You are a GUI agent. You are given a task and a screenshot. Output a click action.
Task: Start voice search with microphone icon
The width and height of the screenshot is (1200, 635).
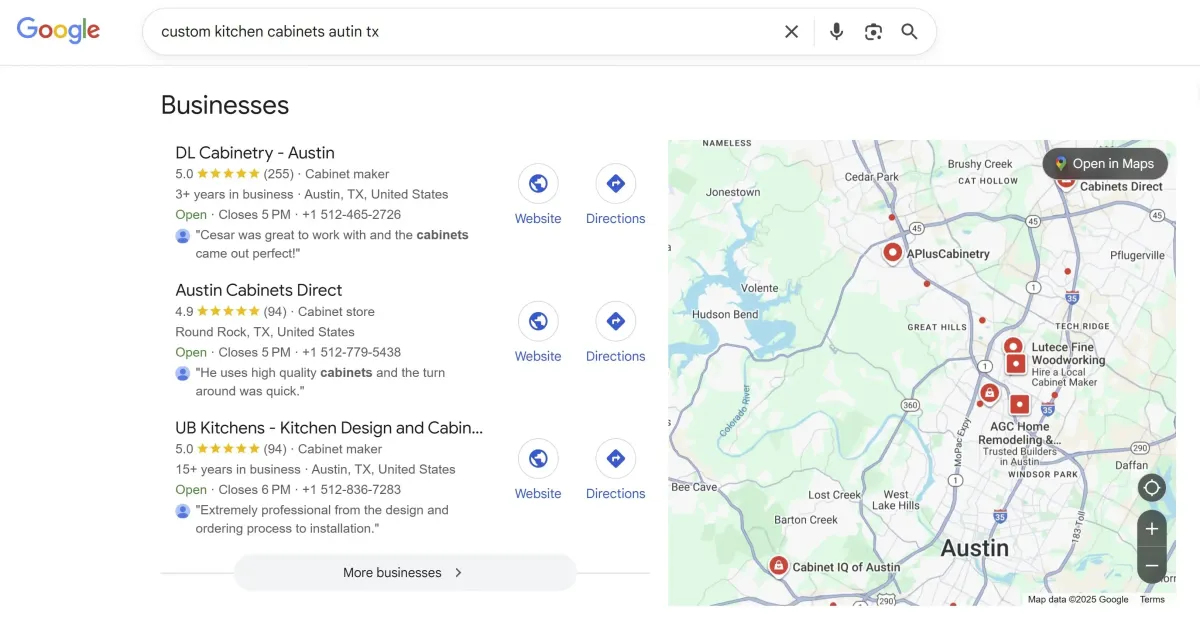pos(837,32)
